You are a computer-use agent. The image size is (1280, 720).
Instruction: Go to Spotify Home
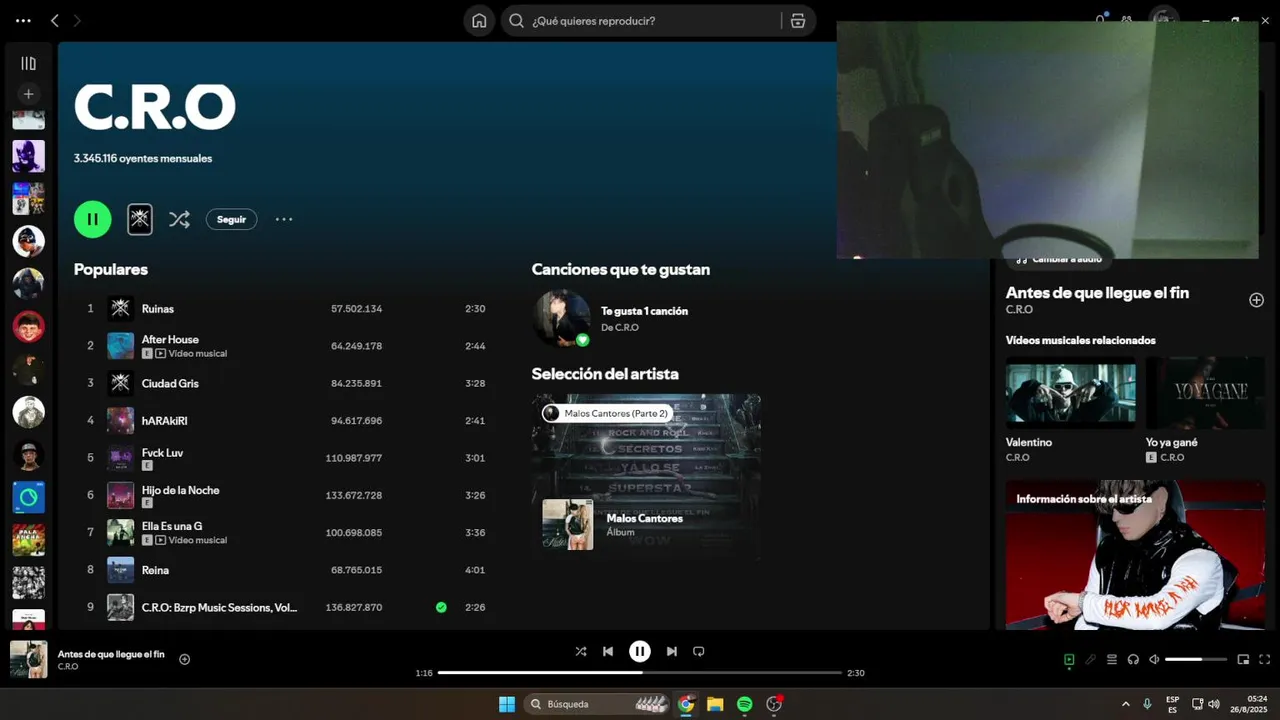tap(479, 21)
